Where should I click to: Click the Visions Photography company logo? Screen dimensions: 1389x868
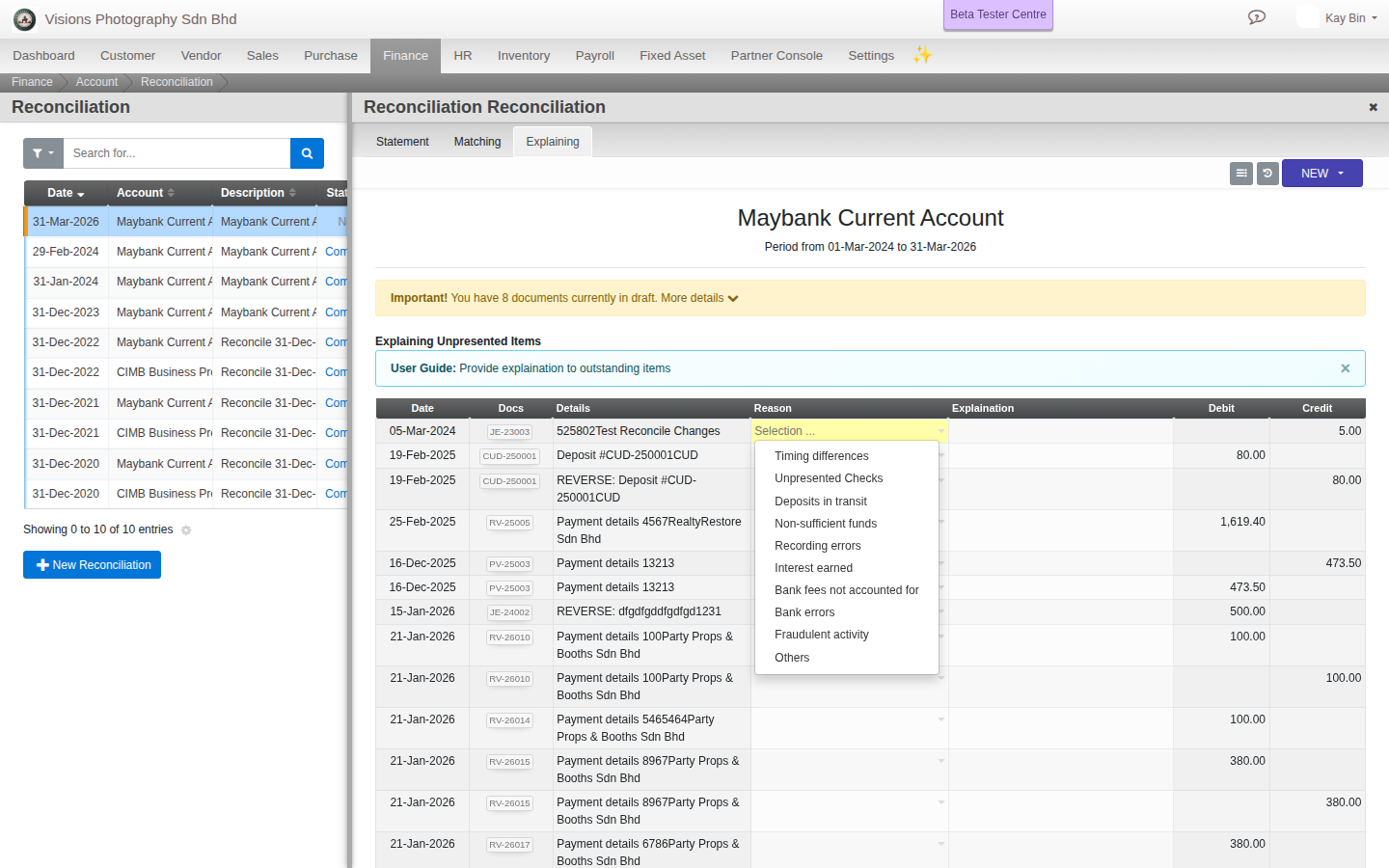pos(24,19)
